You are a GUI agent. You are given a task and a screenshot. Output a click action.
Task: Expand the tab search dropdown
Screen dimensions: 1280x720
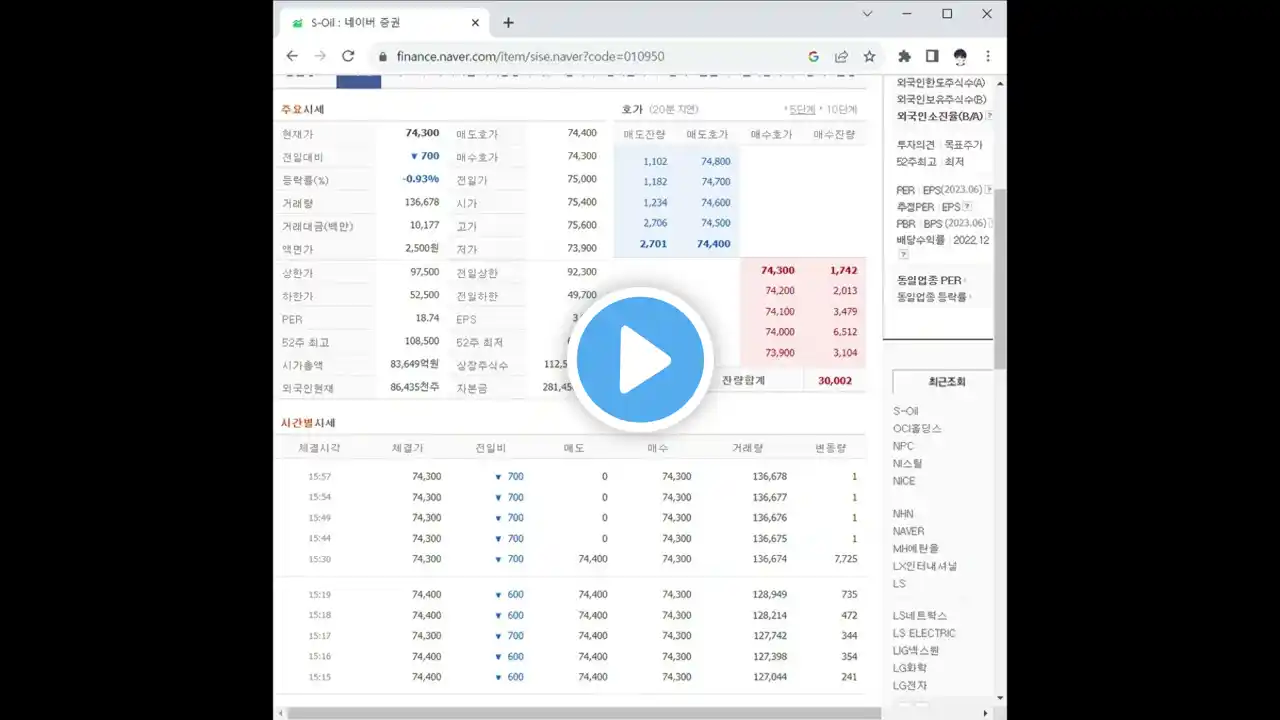pos(867,14)
